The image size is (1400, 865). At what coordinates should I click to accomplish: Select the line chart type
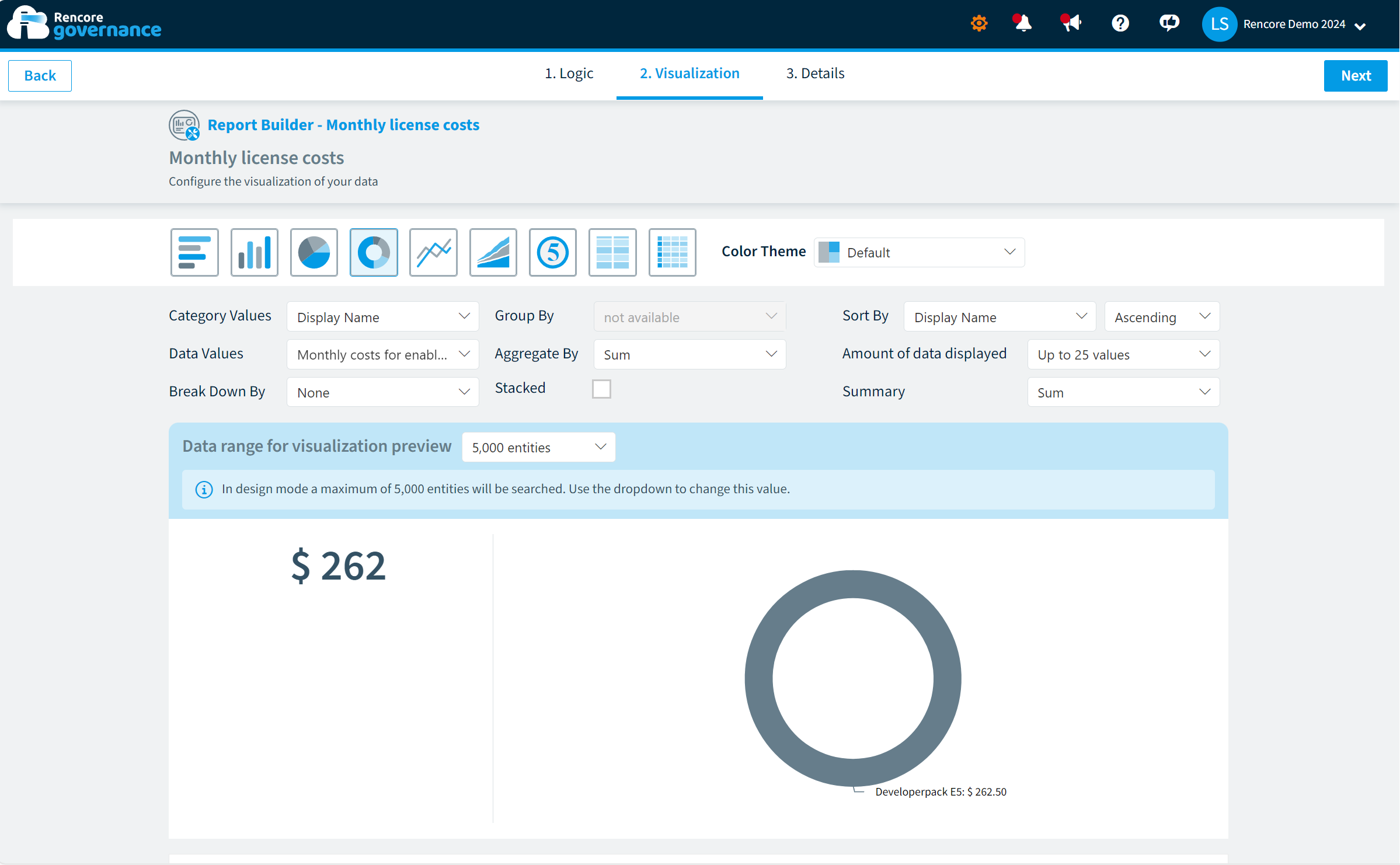point(433,252)
